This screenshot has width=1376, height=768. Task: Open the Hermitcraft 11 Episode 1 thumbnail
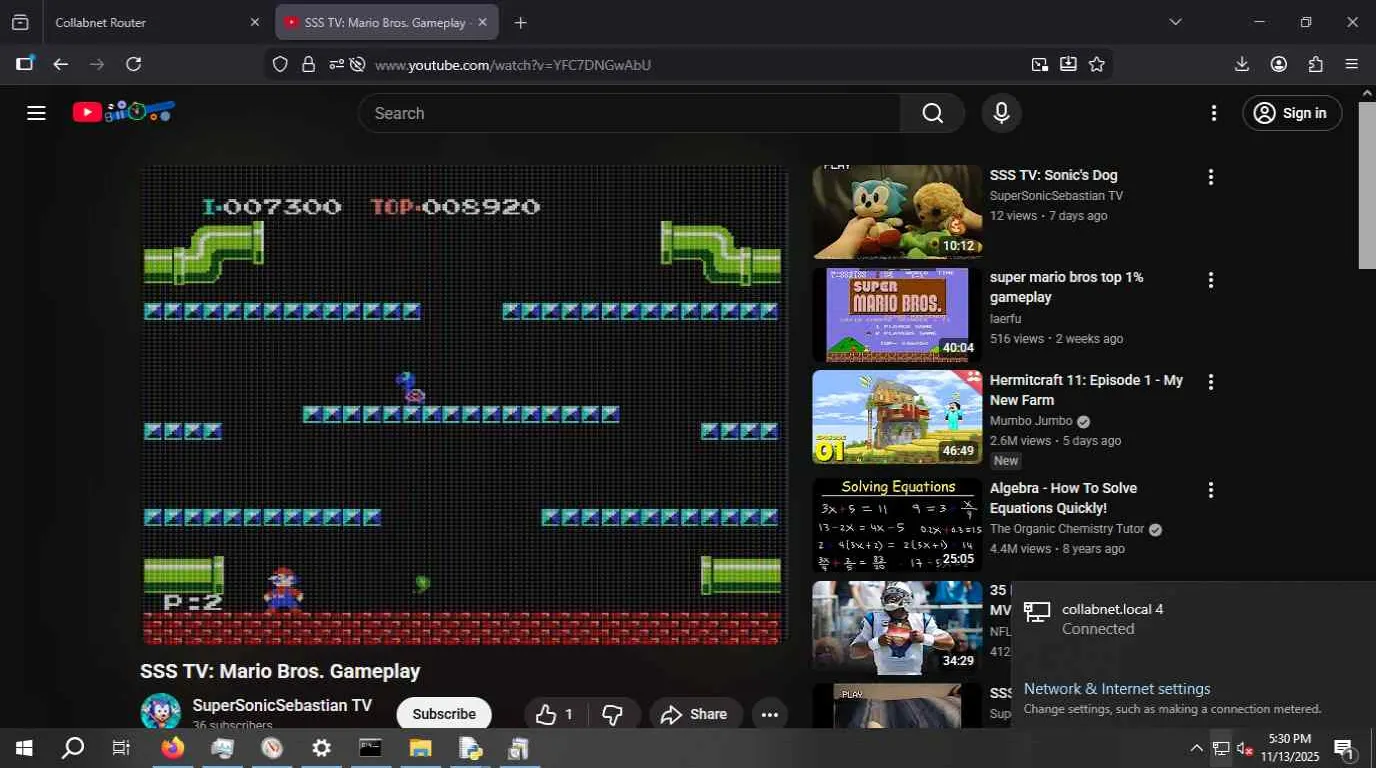pos(897,417)
